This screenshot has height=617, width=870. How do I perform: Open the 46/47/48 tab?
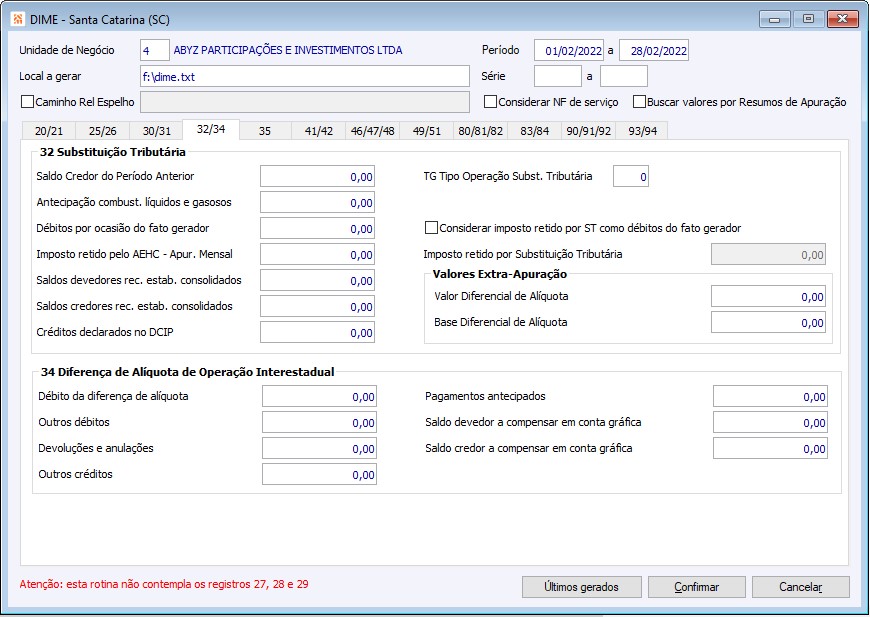pyautogui.click(x=372, y=131)
